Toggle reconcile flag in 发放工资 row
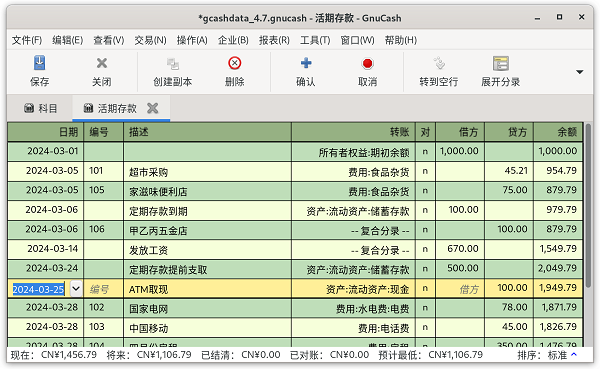Viewport: 600px width, 369px height. coord(425,249)
